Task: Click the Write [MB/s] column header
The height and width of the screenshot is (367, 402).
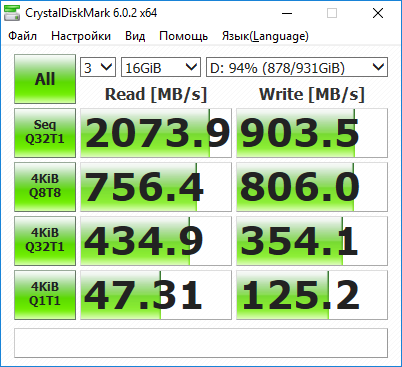Action: 312,94
